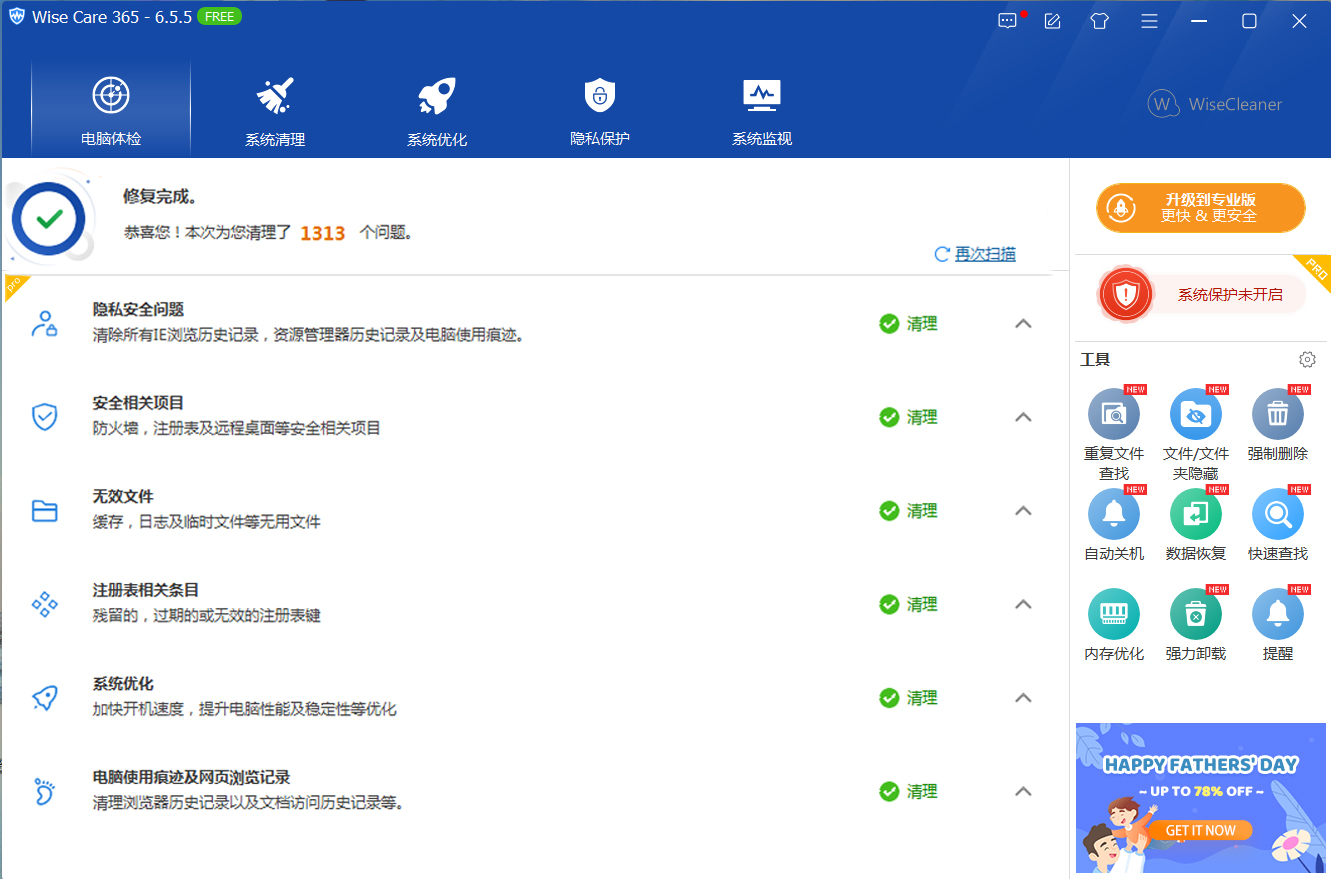Viewport: 1331px width, 879px height.
Task: Click green FREE badge in title bar
Action: 219,17
